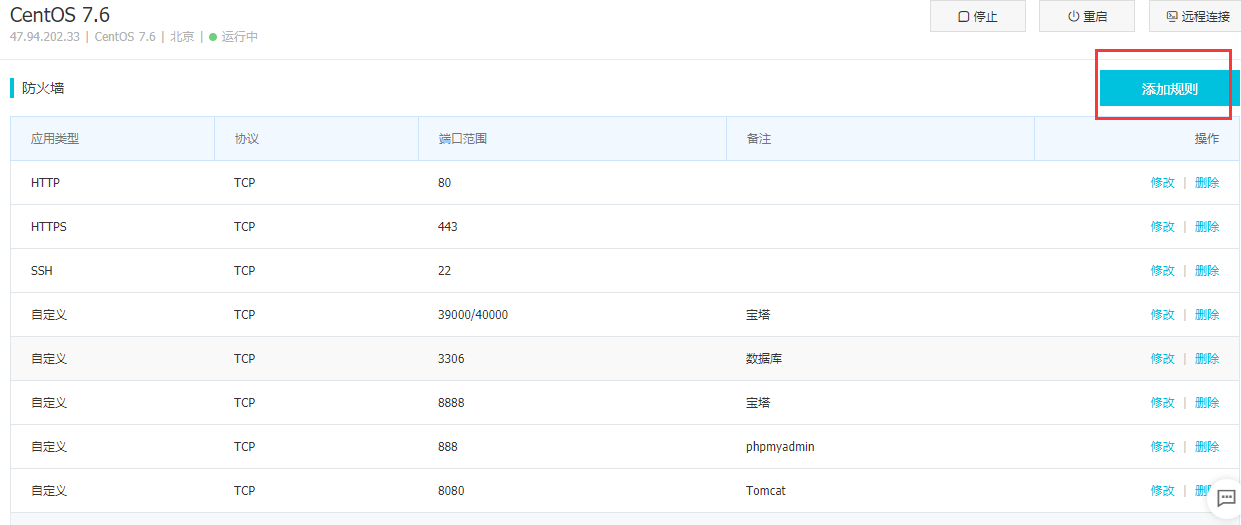
Task: Delete the 39000/40000 port rule
Action: coord(1207,315)
